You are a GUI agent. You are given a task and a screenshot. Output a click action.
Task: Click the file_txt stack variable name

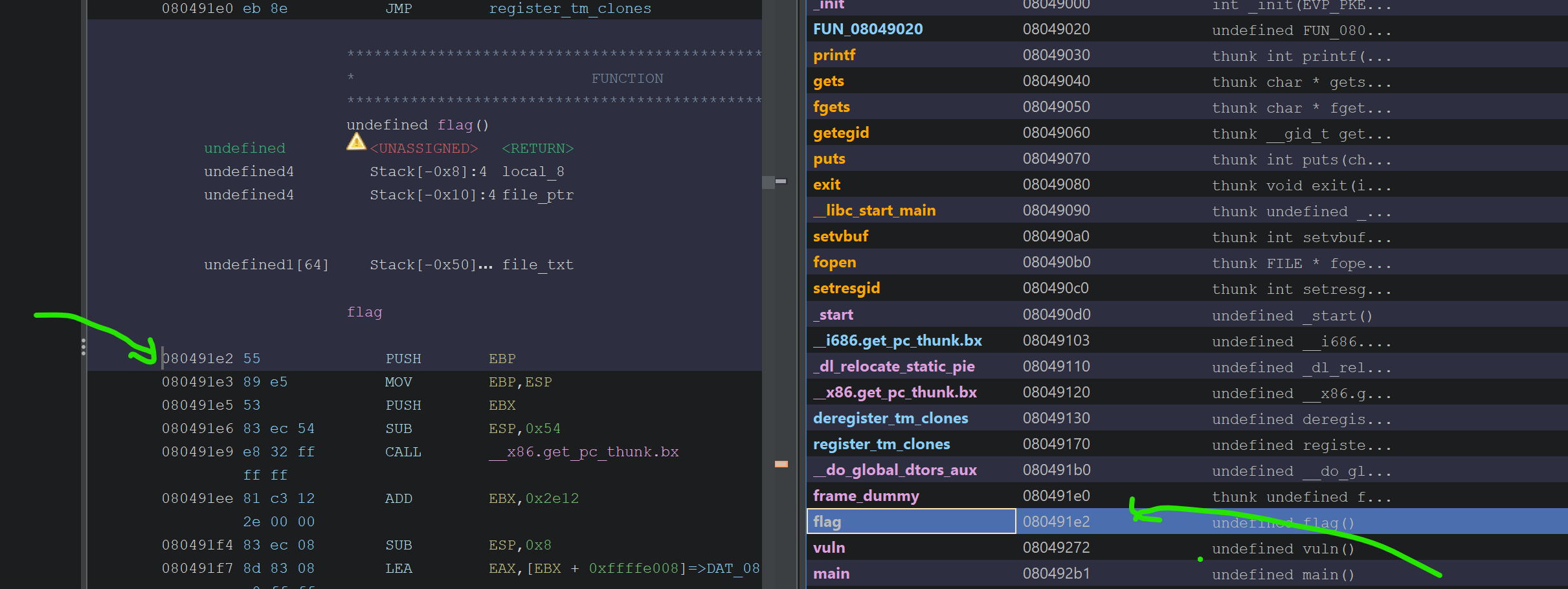coord(537,265)
